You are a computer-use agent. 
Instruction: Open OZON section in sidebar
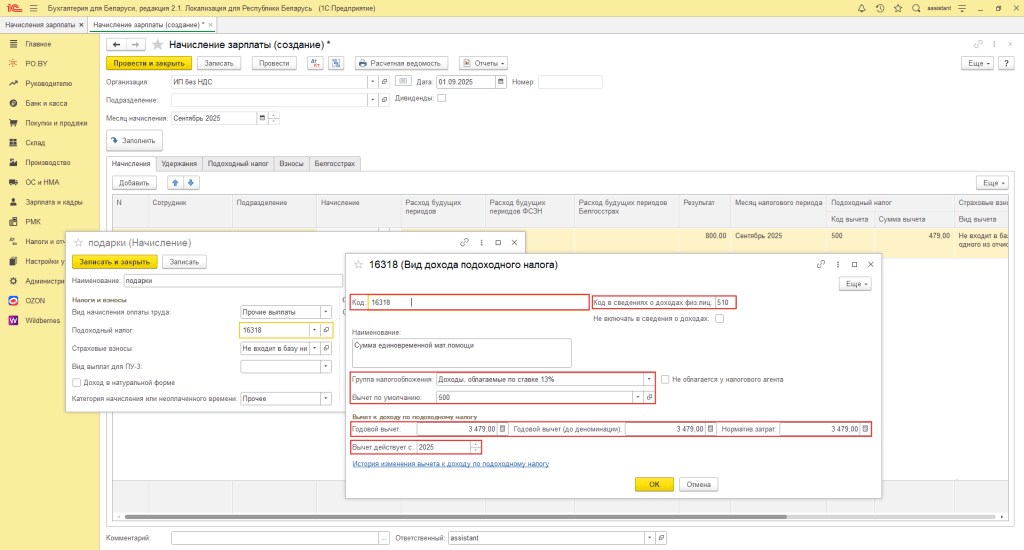click(x=35, y=300)
